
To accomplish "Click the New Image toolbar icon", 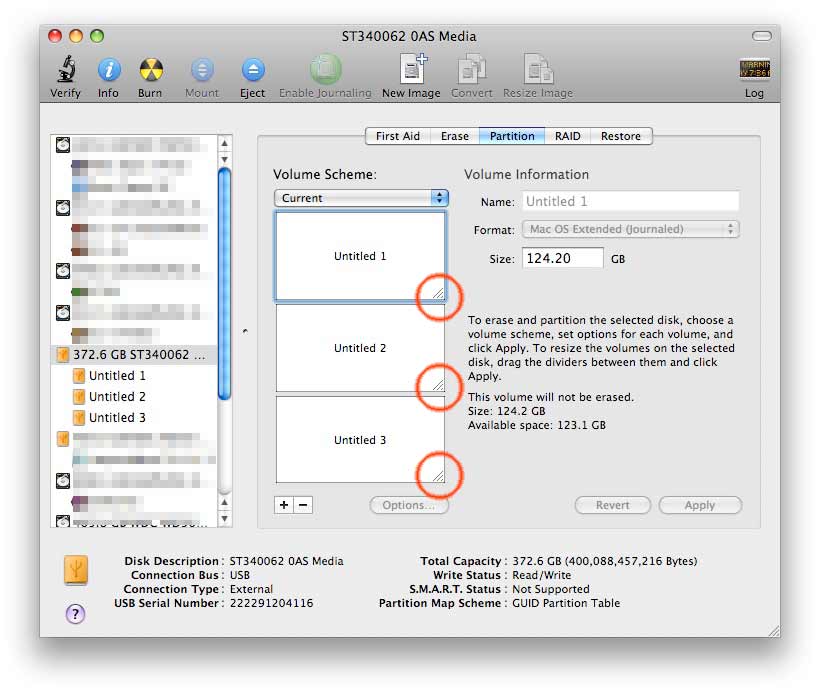I will click(413, 69).
